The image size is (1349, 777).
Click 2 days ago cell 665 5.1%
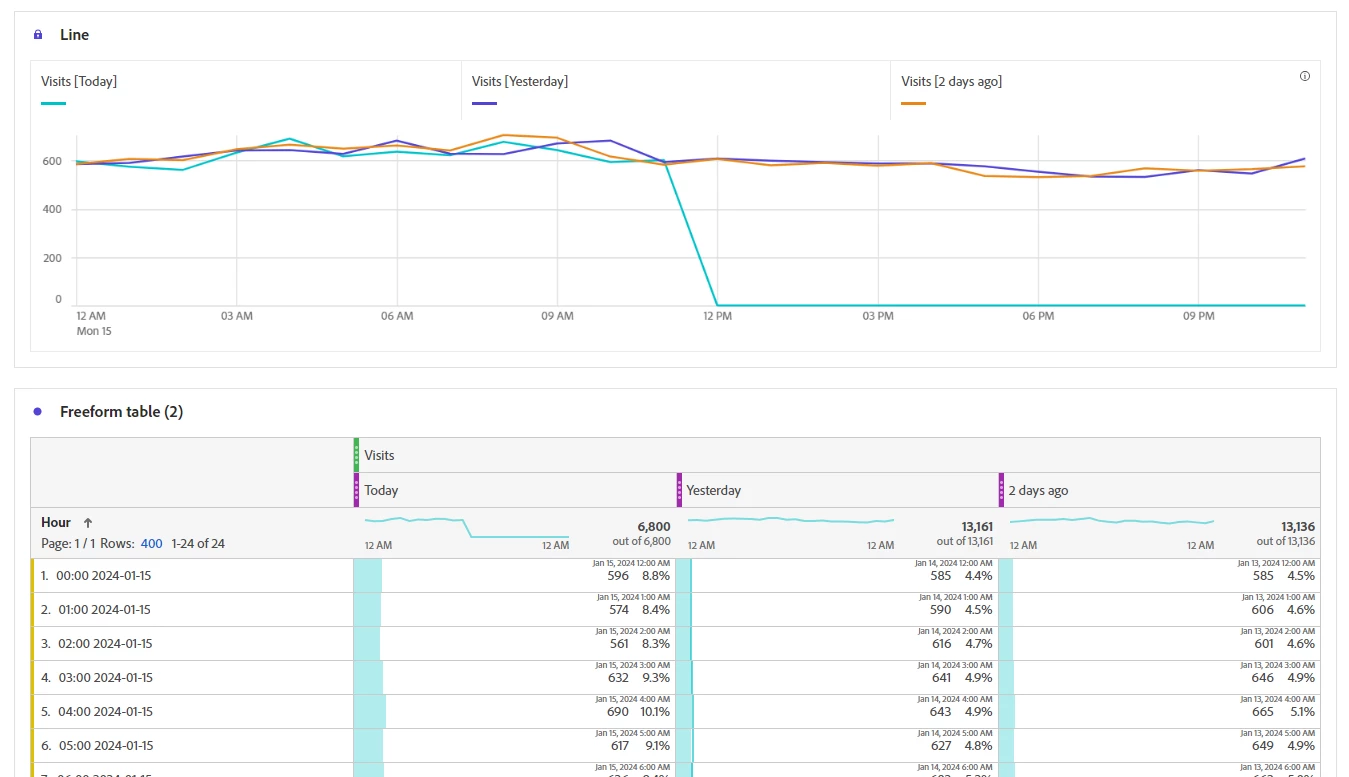[1159, 712]
